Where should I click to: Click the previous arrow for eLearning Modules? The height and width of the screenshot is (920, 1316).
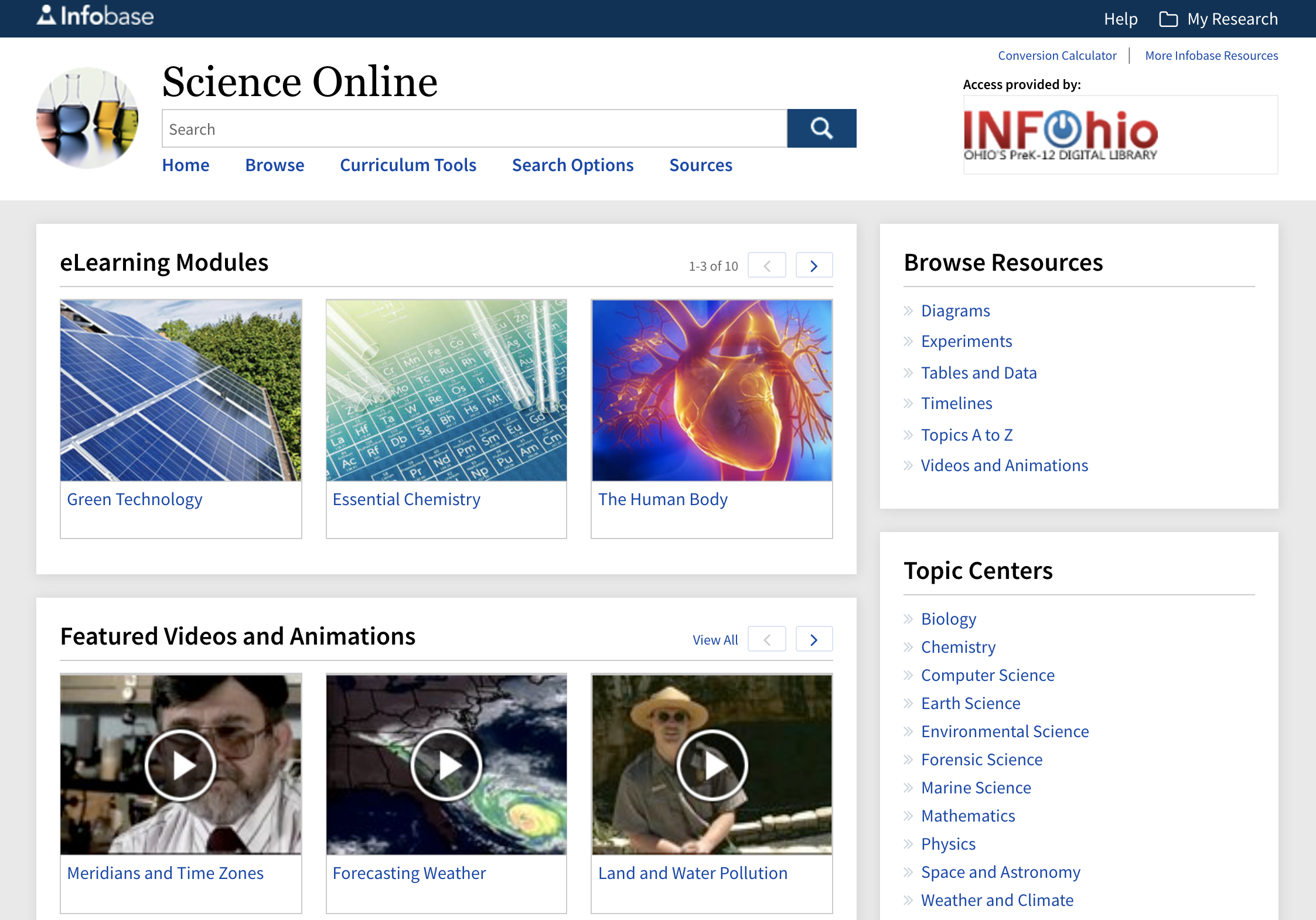click(x=768, y=266)
